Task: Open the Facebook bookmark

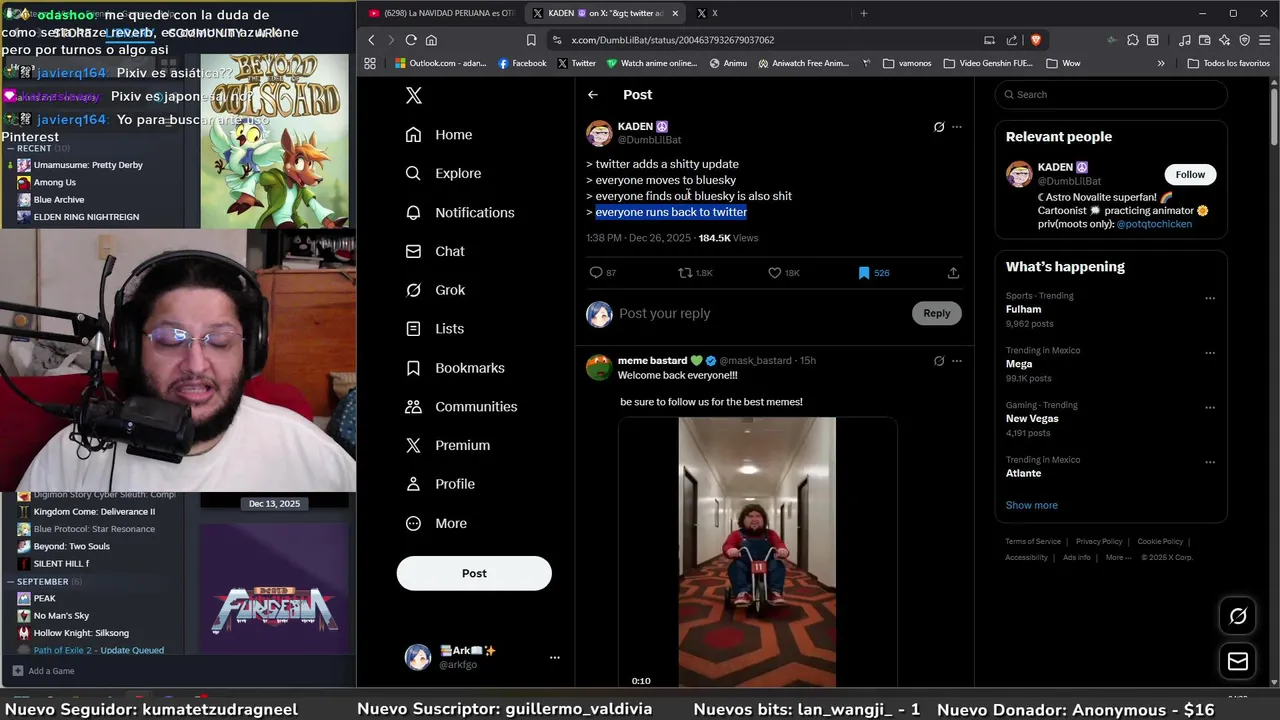Action: pos(521,63)
